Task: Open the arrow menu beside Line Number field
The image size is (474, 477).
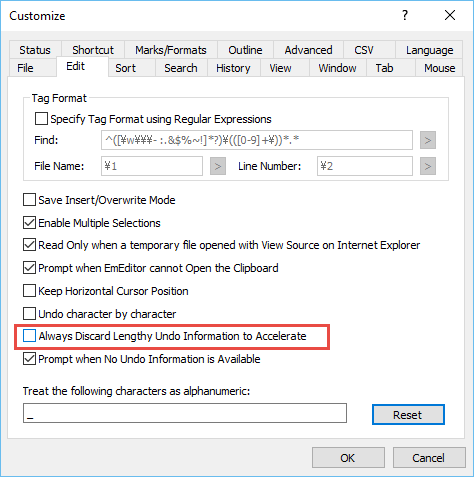Action: pos(428,166)
